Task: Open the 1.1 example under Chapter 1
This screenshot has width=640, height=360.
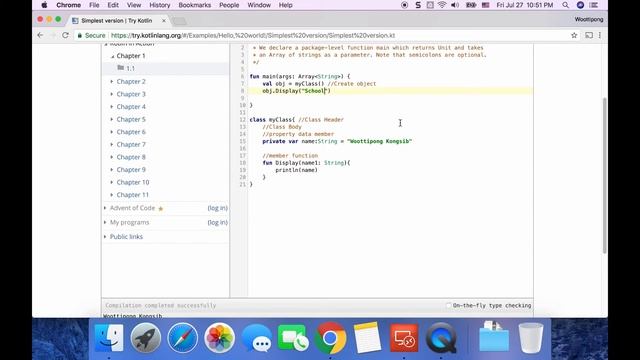Action: point(130,69)
